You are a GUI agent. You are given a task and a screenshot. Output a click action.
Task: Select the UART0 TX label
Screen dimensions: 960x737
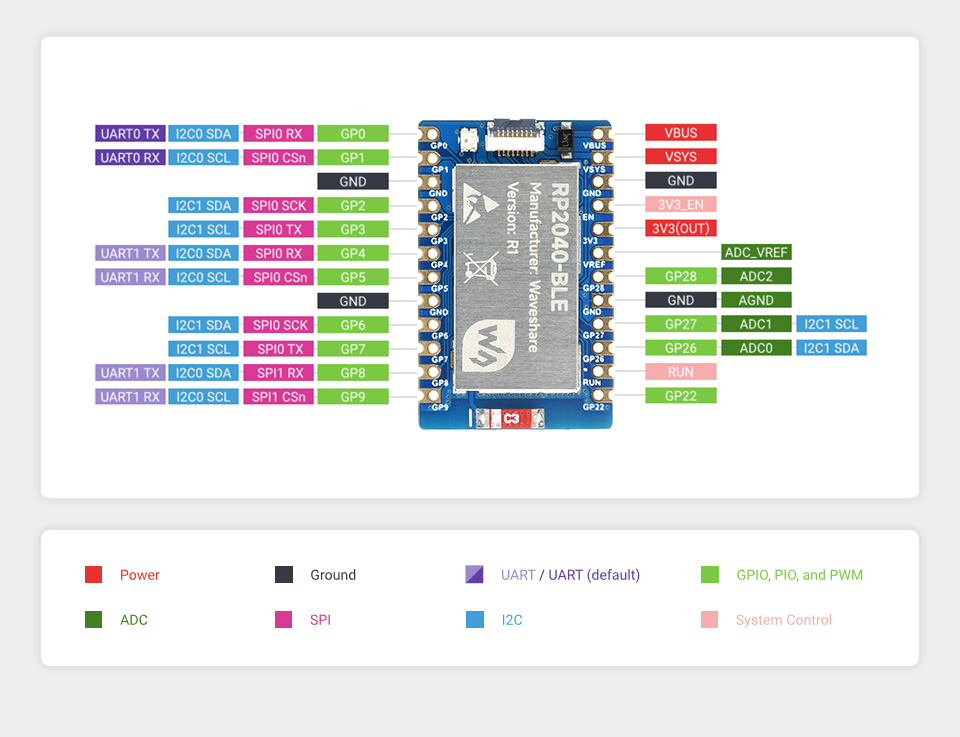click(x=130, y=133)
